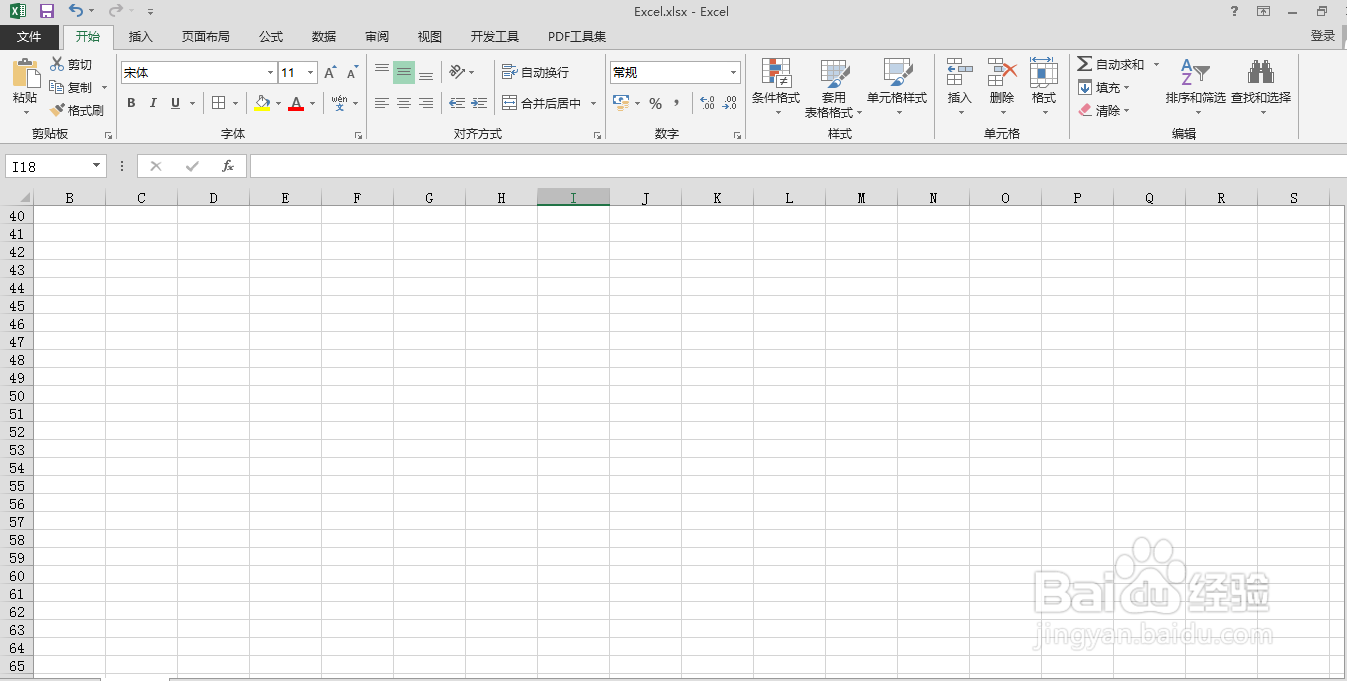Viewport: 1347px width, 681px height.
Task: Undo the last action
Action: pyautogui.click(x=76, y=11)
